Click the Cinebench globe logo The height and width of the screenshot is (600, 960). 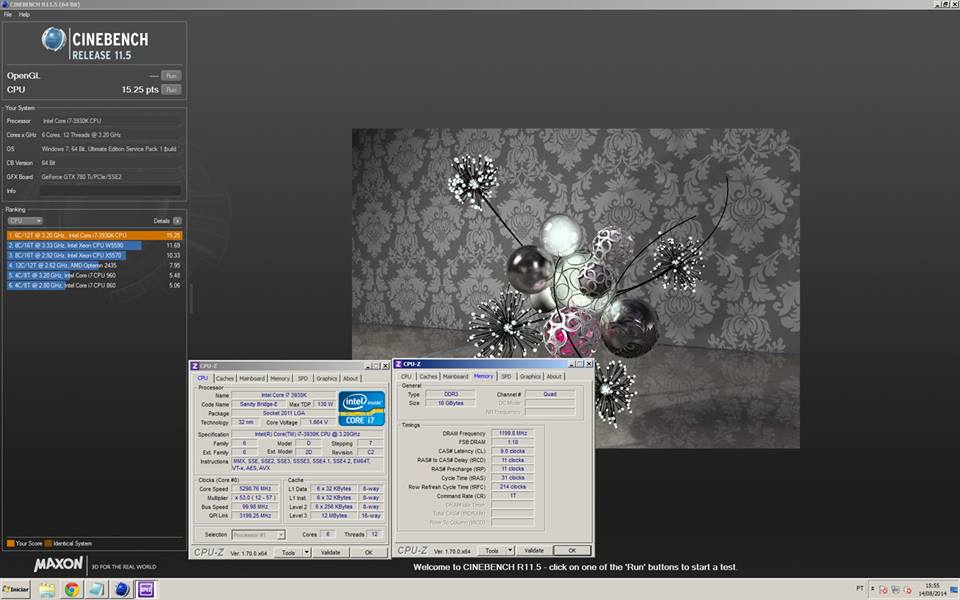click(x=53, y=39)
